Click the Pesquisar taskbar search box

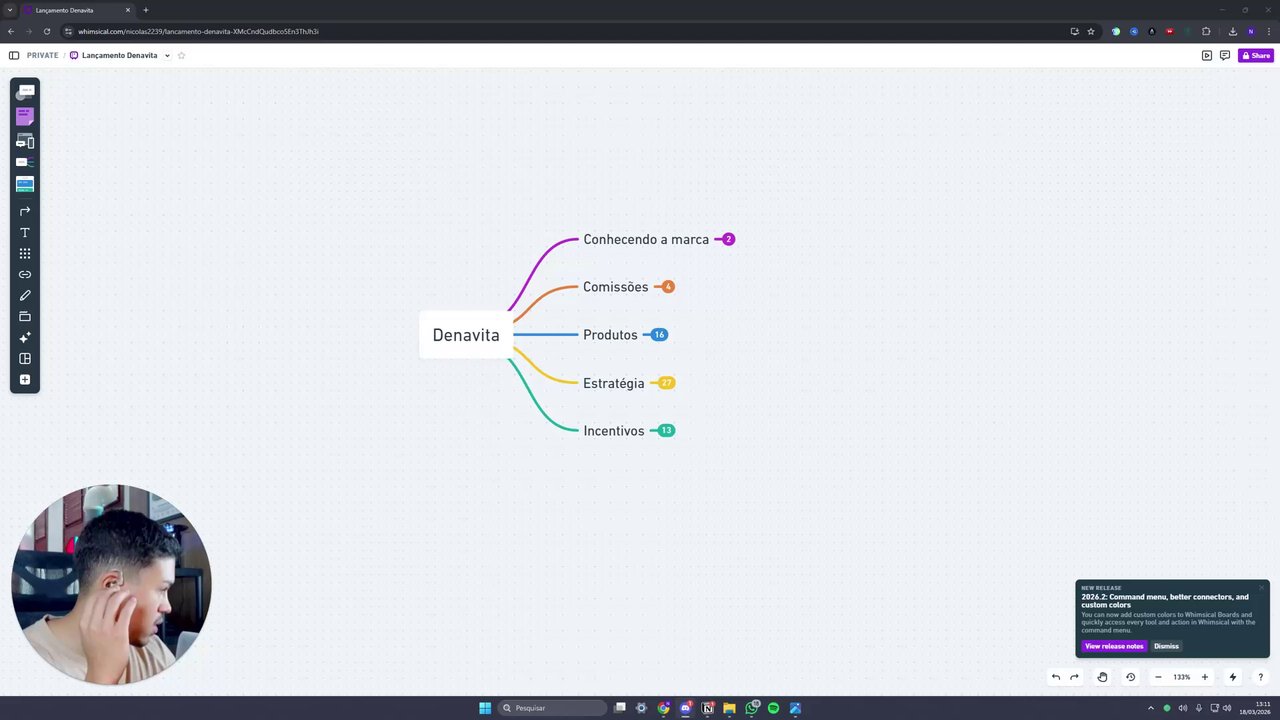553,708
